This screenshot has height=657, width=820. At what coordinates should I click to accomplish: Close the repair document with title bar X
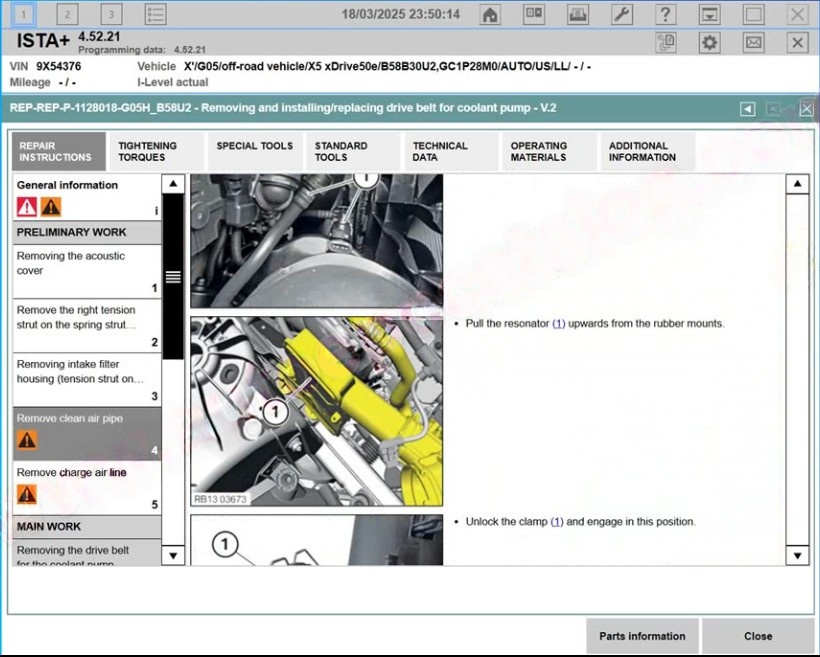(x=806, y=109)
